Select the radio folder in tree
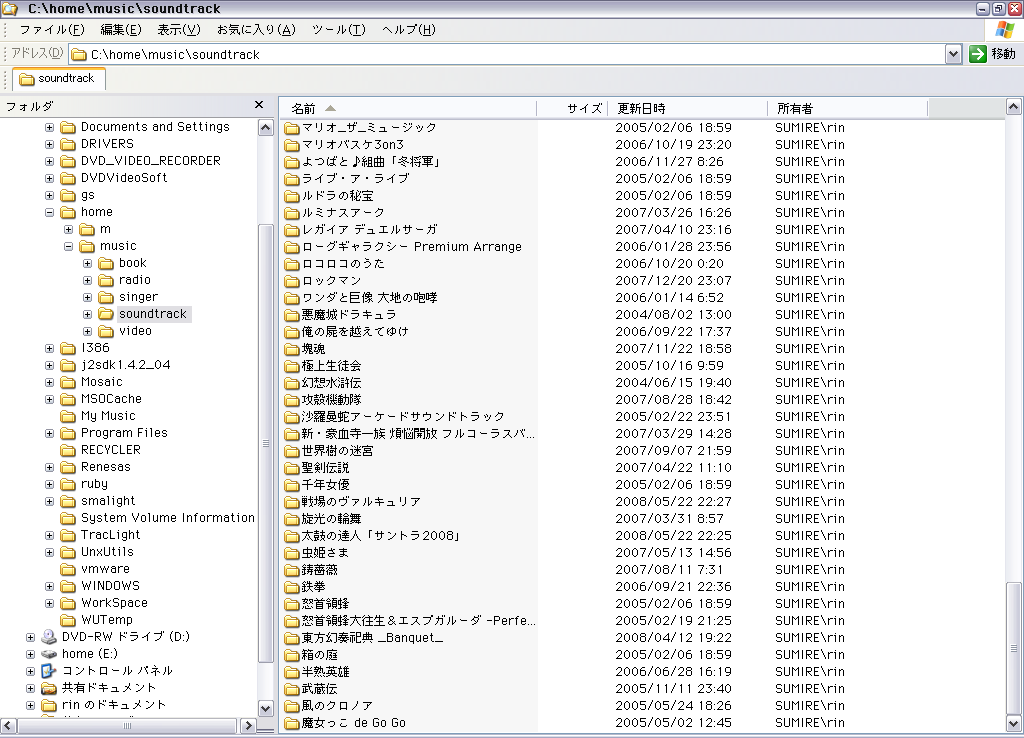The image size is (1024, 738). (135, 280)
